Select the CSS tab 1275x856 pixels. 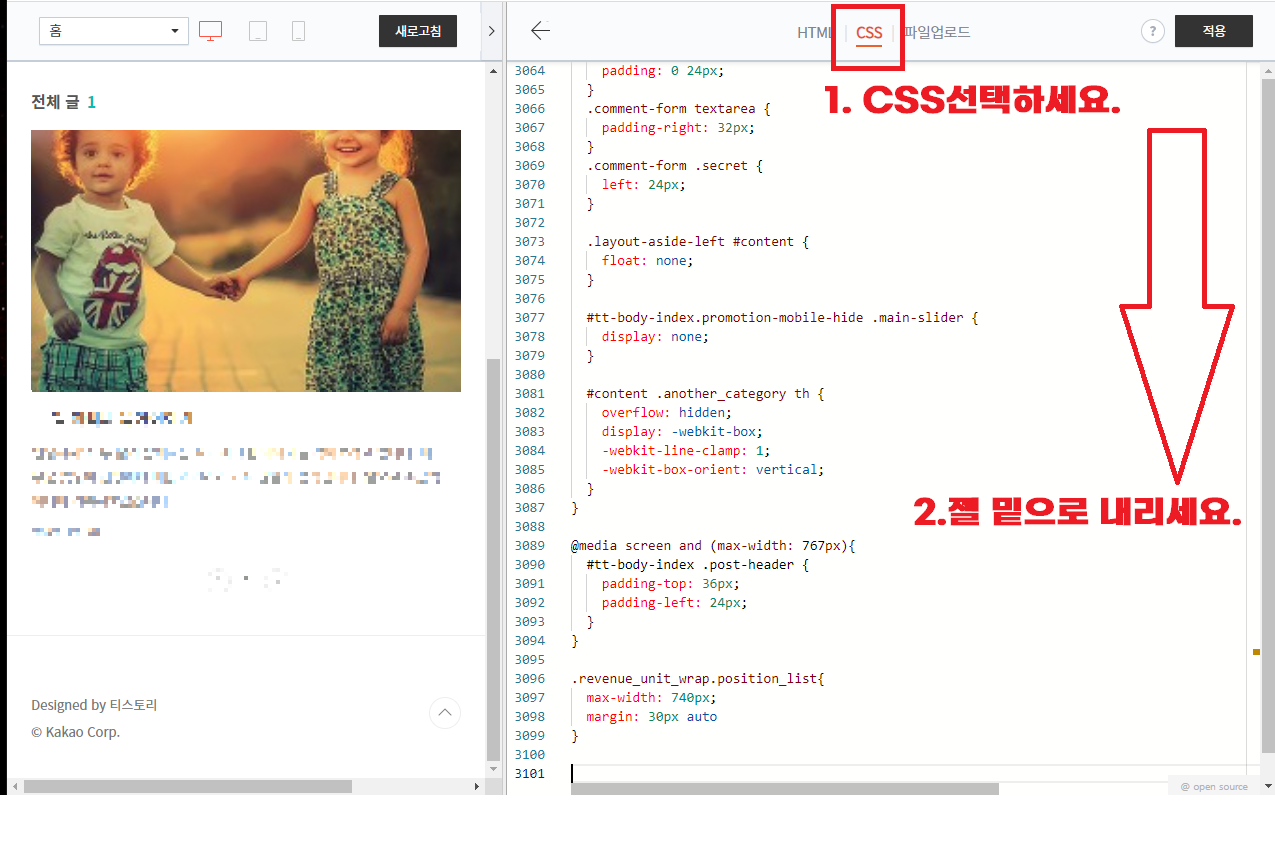[x=866, y=32]
